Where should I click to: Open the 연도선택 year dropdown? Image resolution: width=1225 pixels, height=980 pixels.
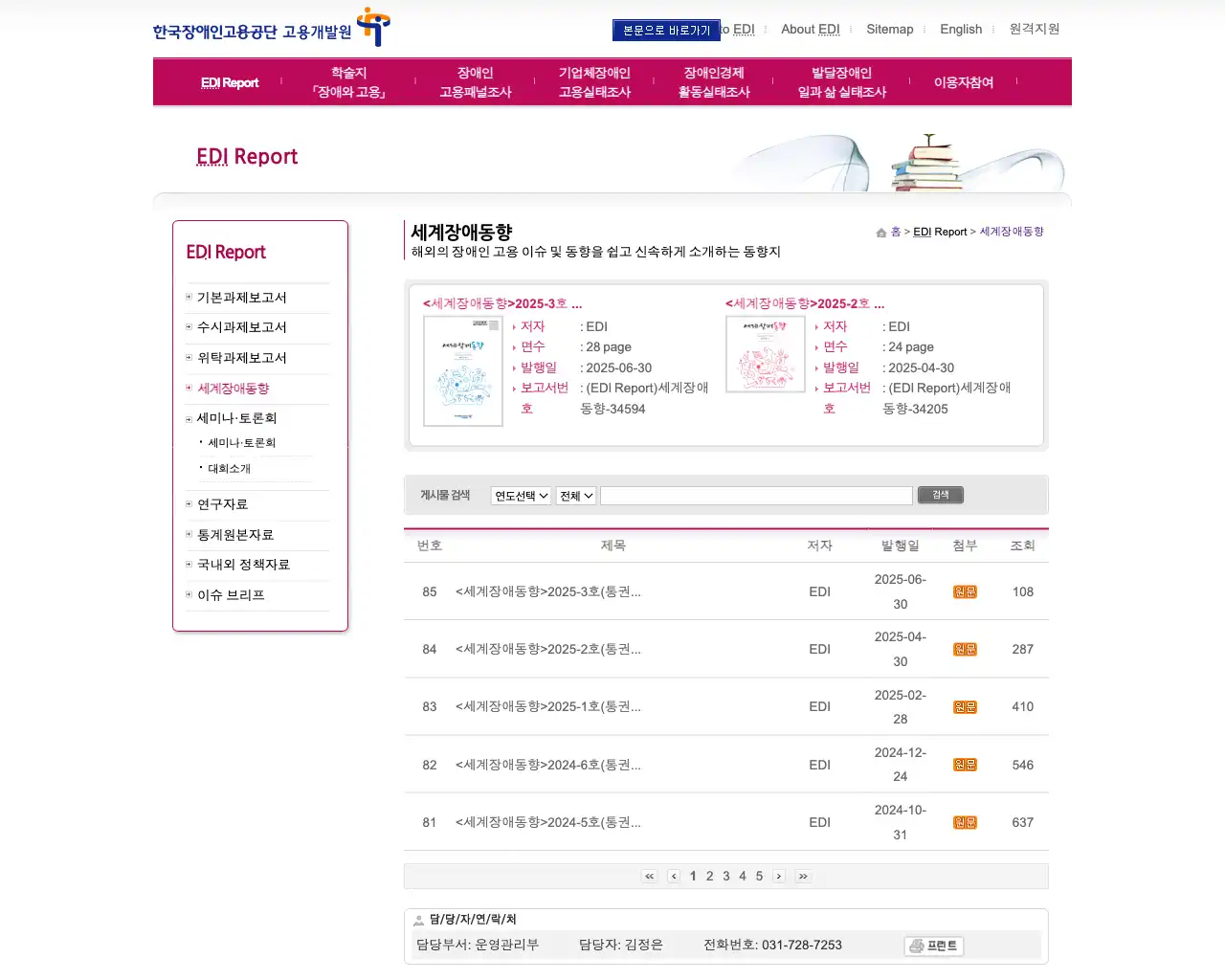(x=520, y=495)
